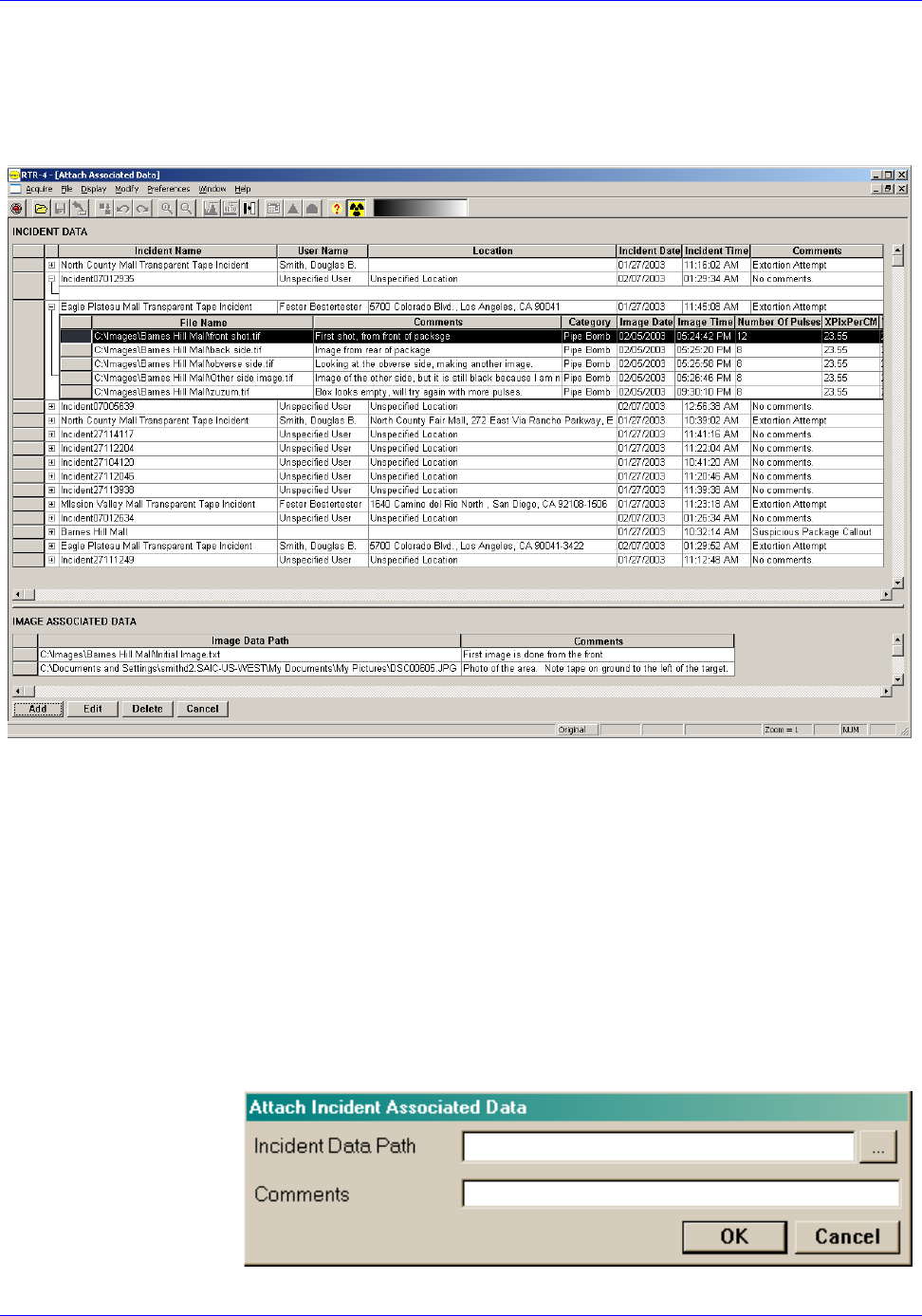
Task: Open a file with the folder icon
Action: (42, 209)
